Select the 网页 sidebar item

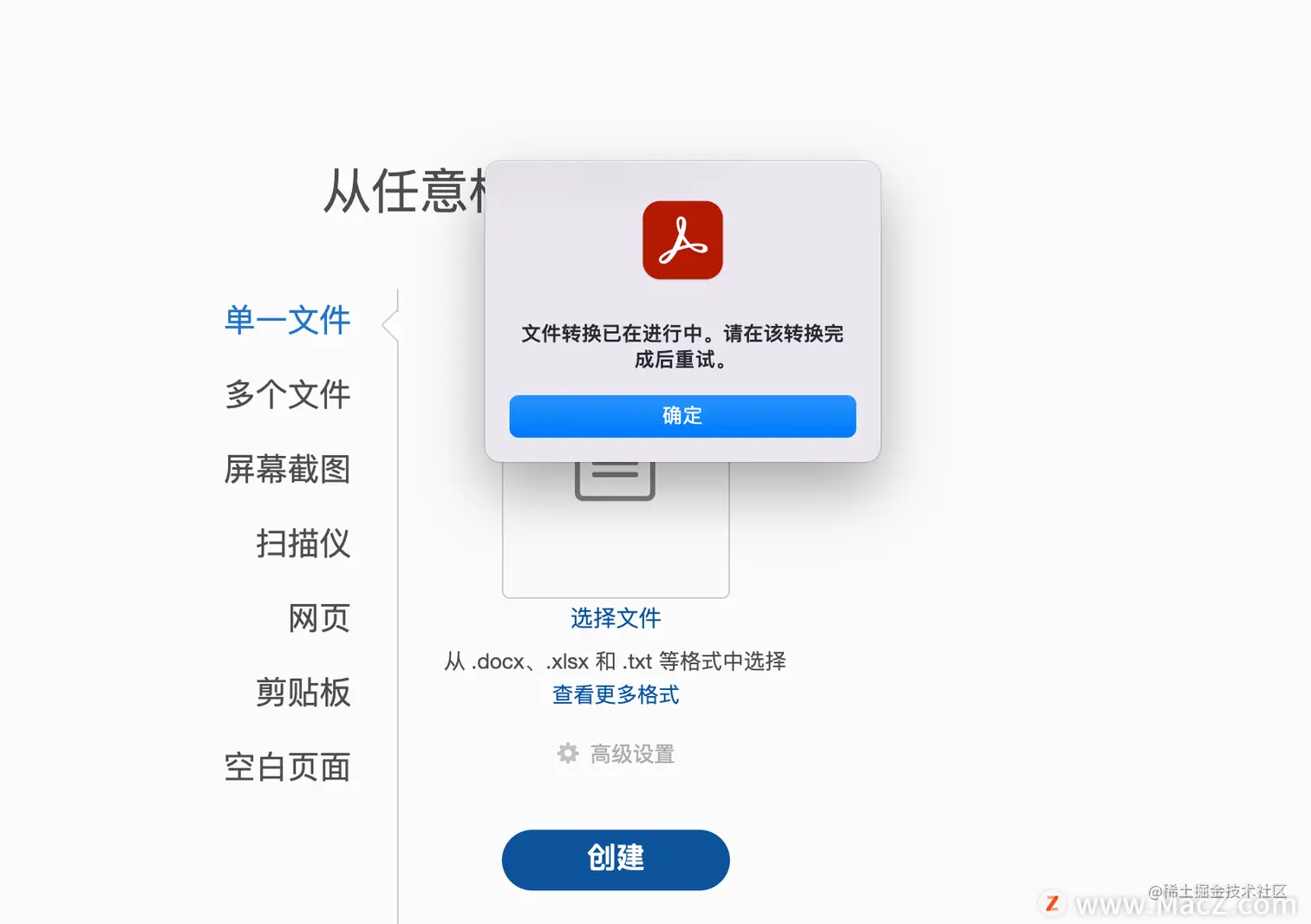pyautogui.click(x=319, y=618)
